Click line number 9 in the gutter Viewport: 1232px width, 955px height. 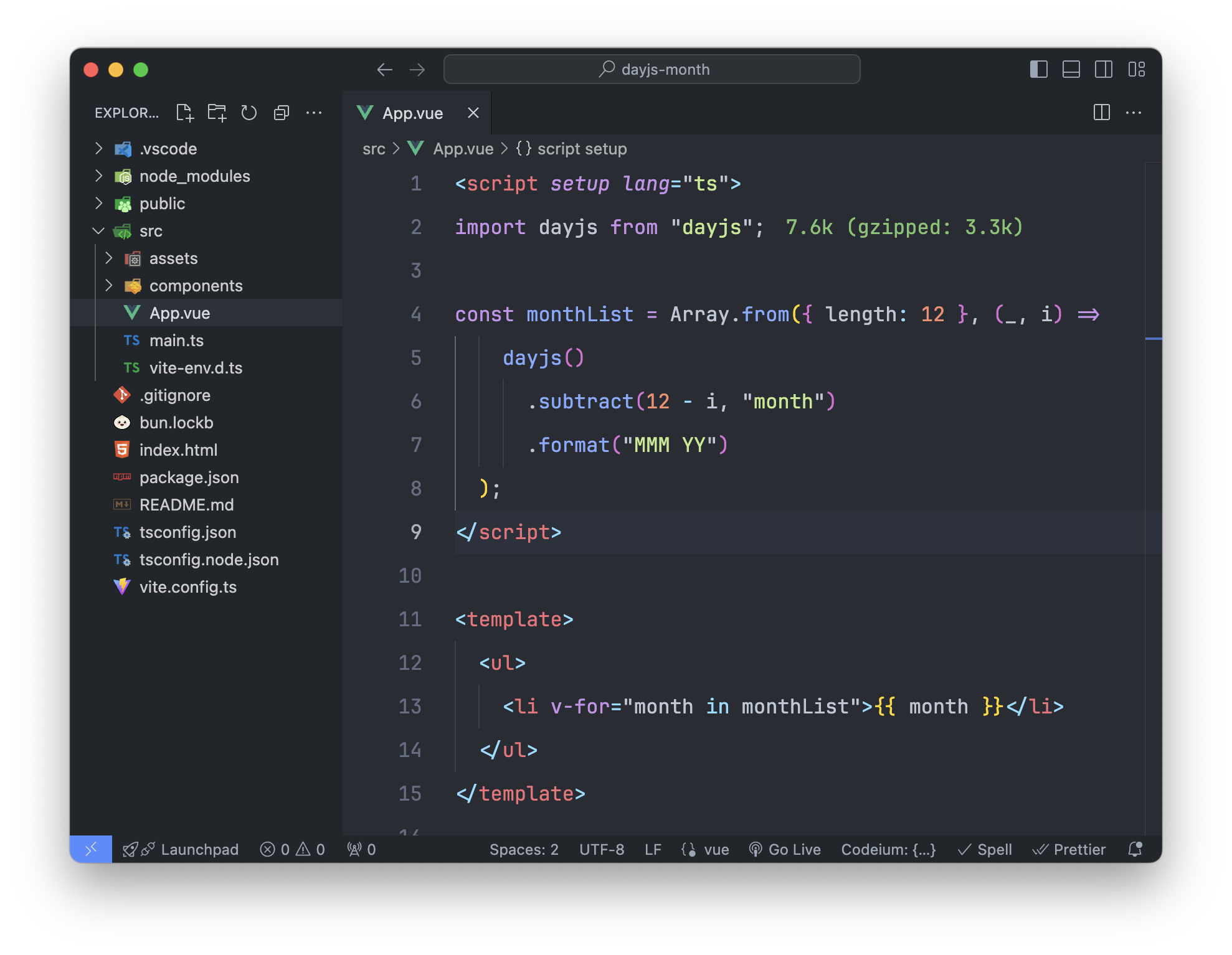pyautogui.click(x=416, y=532)
